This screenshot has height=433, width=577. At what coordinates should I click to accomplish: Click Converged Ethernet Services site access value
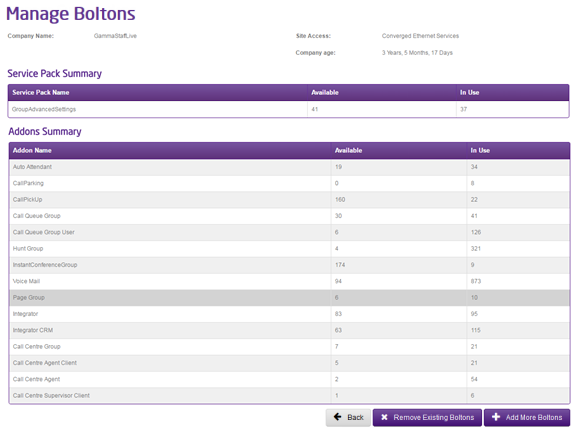[420, 36]
